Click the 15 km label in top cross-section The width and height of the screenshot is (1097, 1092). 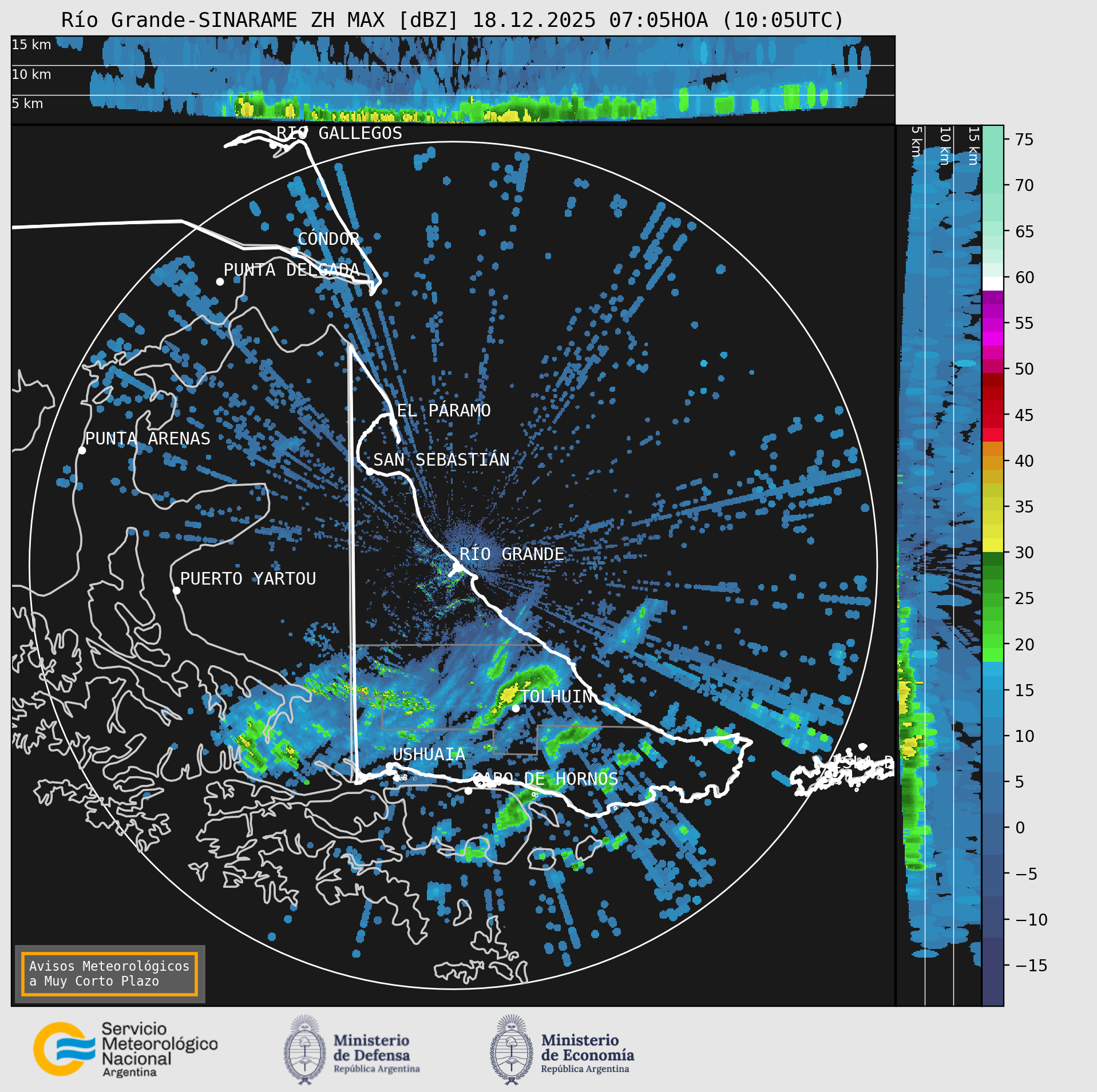tap(31, 45)
